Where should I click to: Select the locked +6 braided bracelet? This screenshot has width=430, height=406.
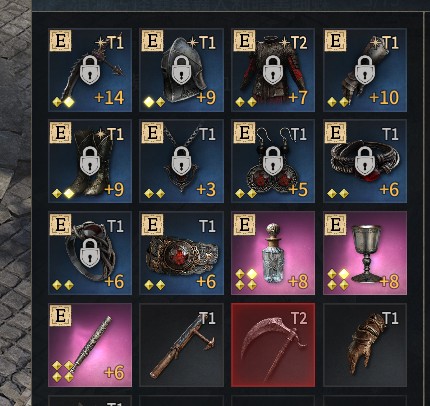[x=90, y=253]
